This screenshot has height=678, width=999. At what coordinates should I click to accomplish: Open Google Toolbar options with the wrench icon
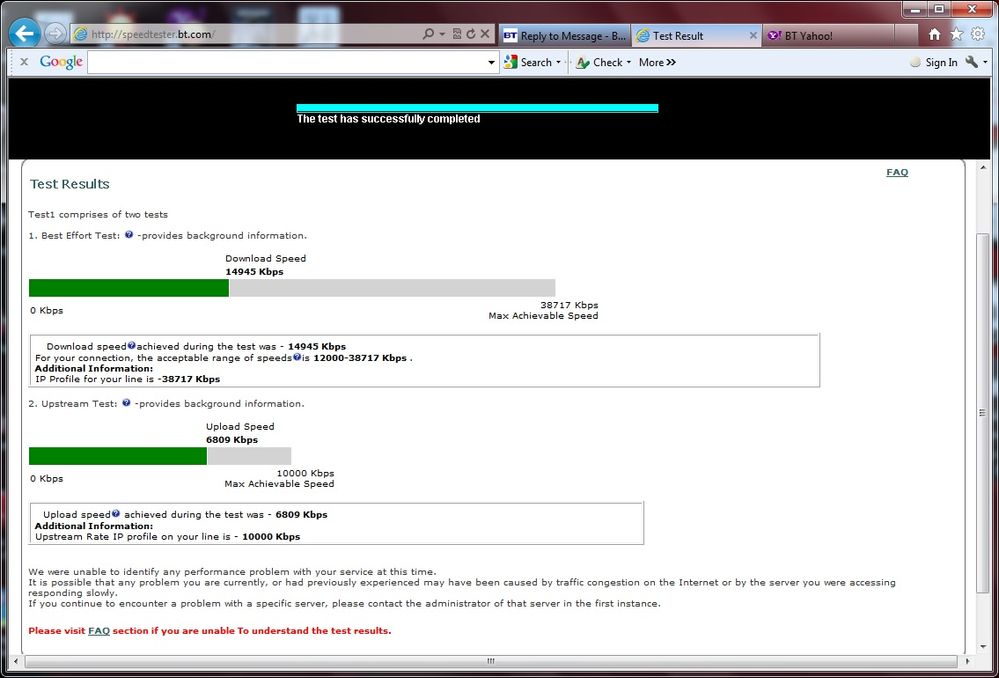pyautogui.click(x=971, y=62)
